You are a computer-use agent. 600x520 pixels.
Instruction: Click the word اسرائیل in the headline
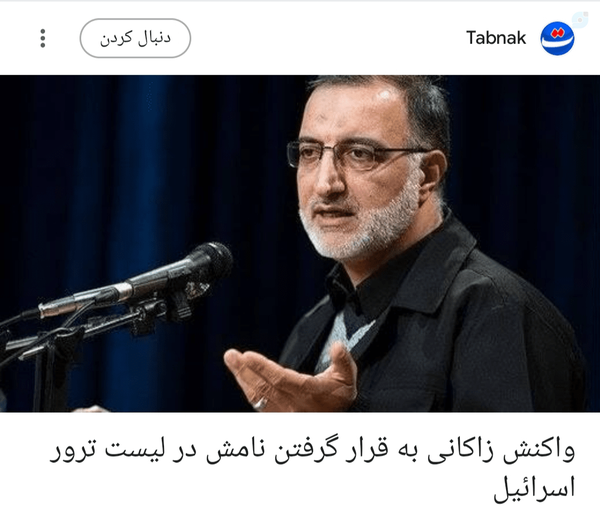click(x=535, y=488)
